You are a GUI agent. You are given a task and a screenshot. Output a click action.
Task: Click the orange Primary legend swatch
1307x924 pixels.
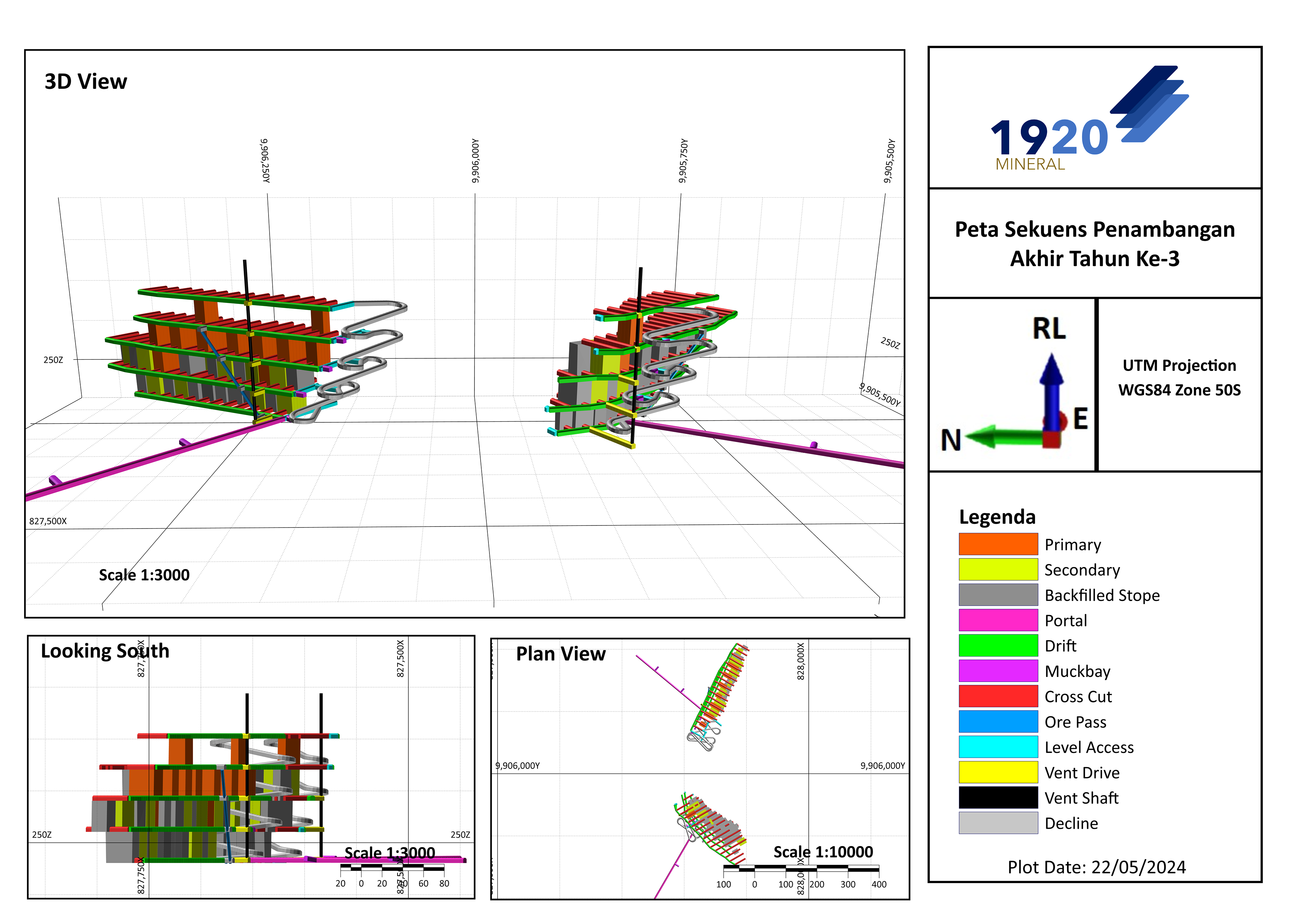pyautogui.click(x=998, y=544)
